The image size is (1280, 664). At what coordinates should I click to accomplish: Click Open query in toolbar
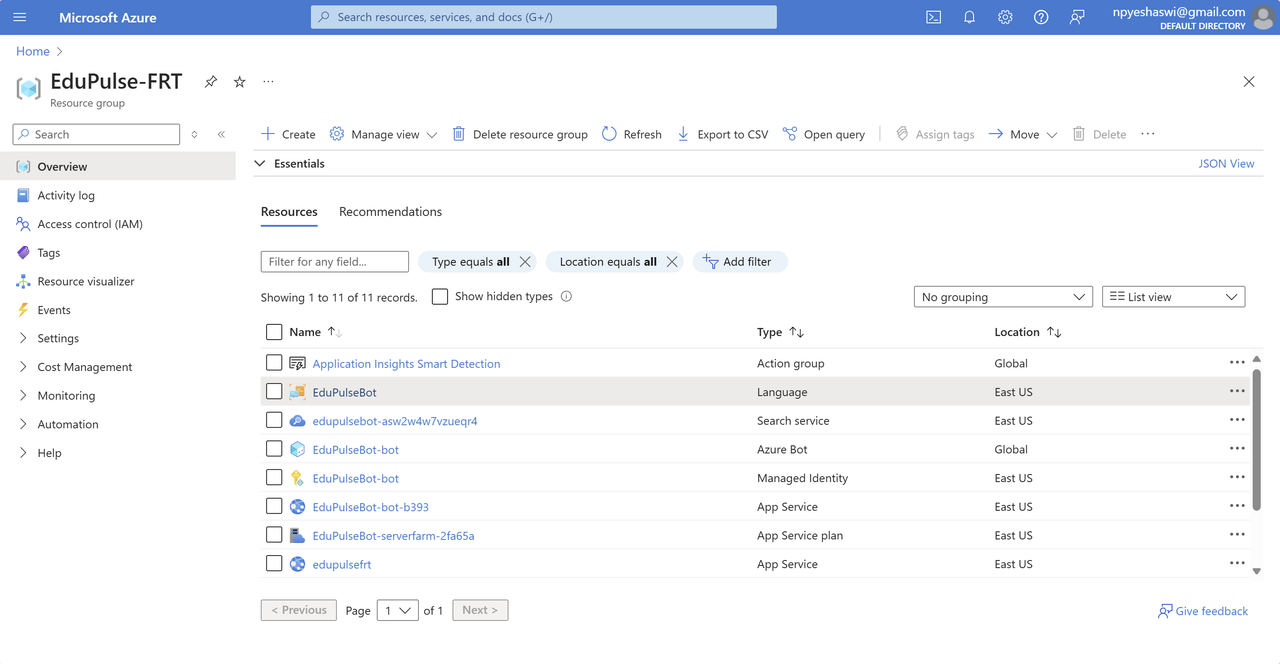[823, 134]
